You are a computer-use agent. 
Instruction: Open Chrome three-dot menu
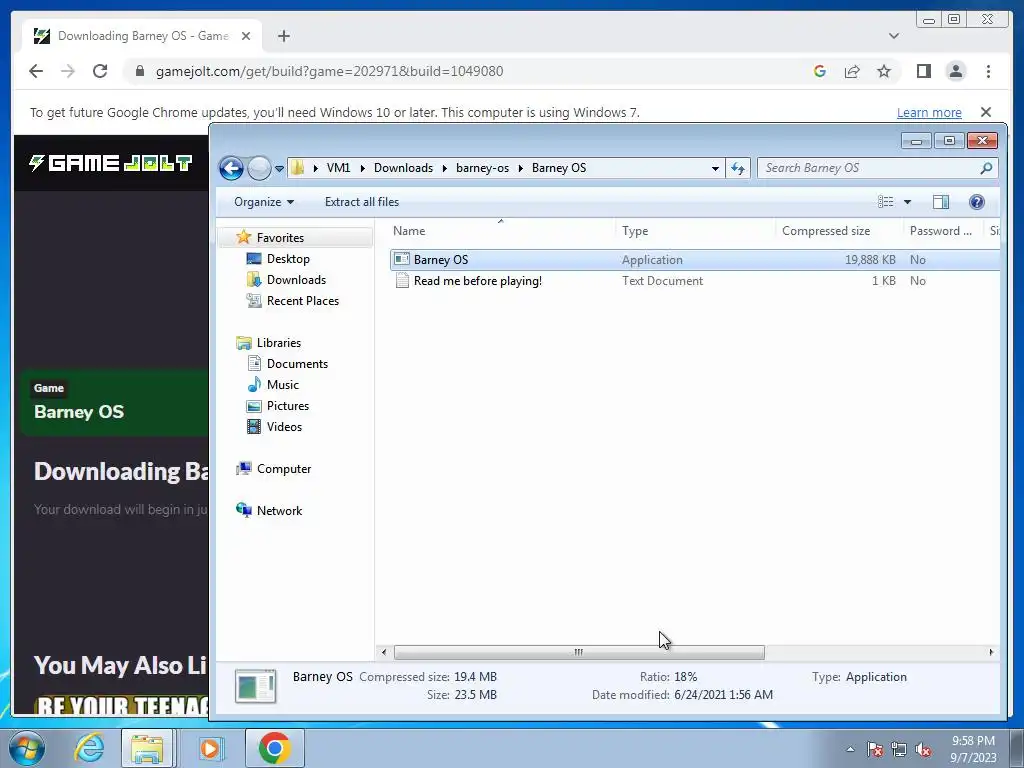click(x=988, y=71)
